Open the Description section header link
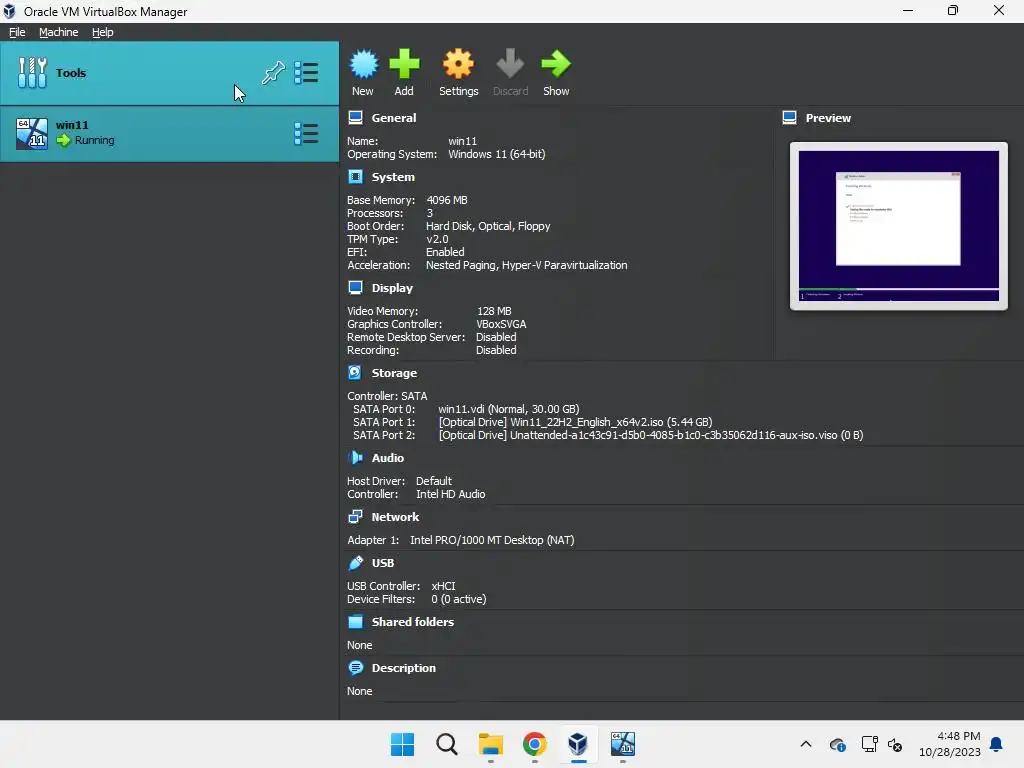Viewport: 1024px width, 768px height. tap(403, 667)
